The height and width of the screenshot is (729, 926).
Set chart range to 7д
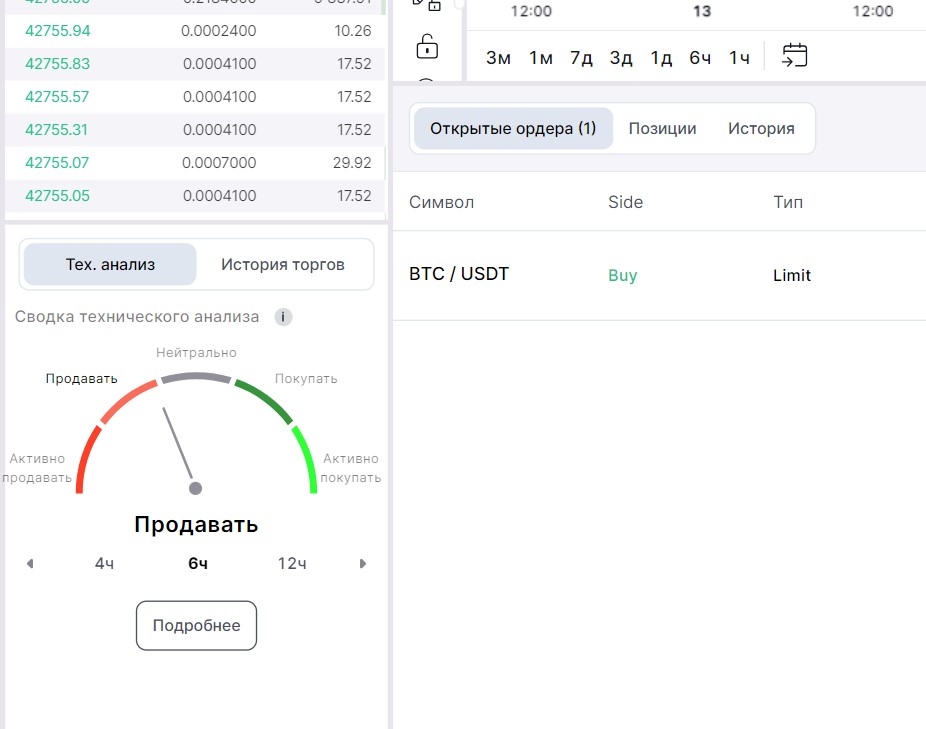pyautogui.click(x=581, y=58)
